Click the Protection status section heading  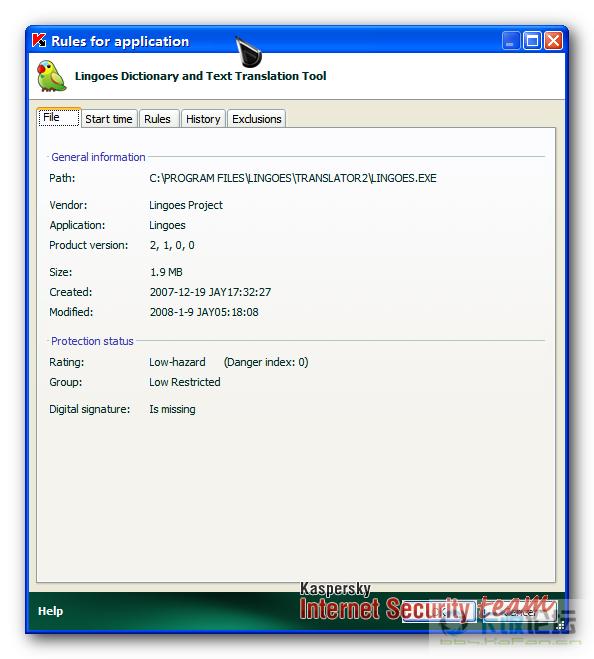92,341
